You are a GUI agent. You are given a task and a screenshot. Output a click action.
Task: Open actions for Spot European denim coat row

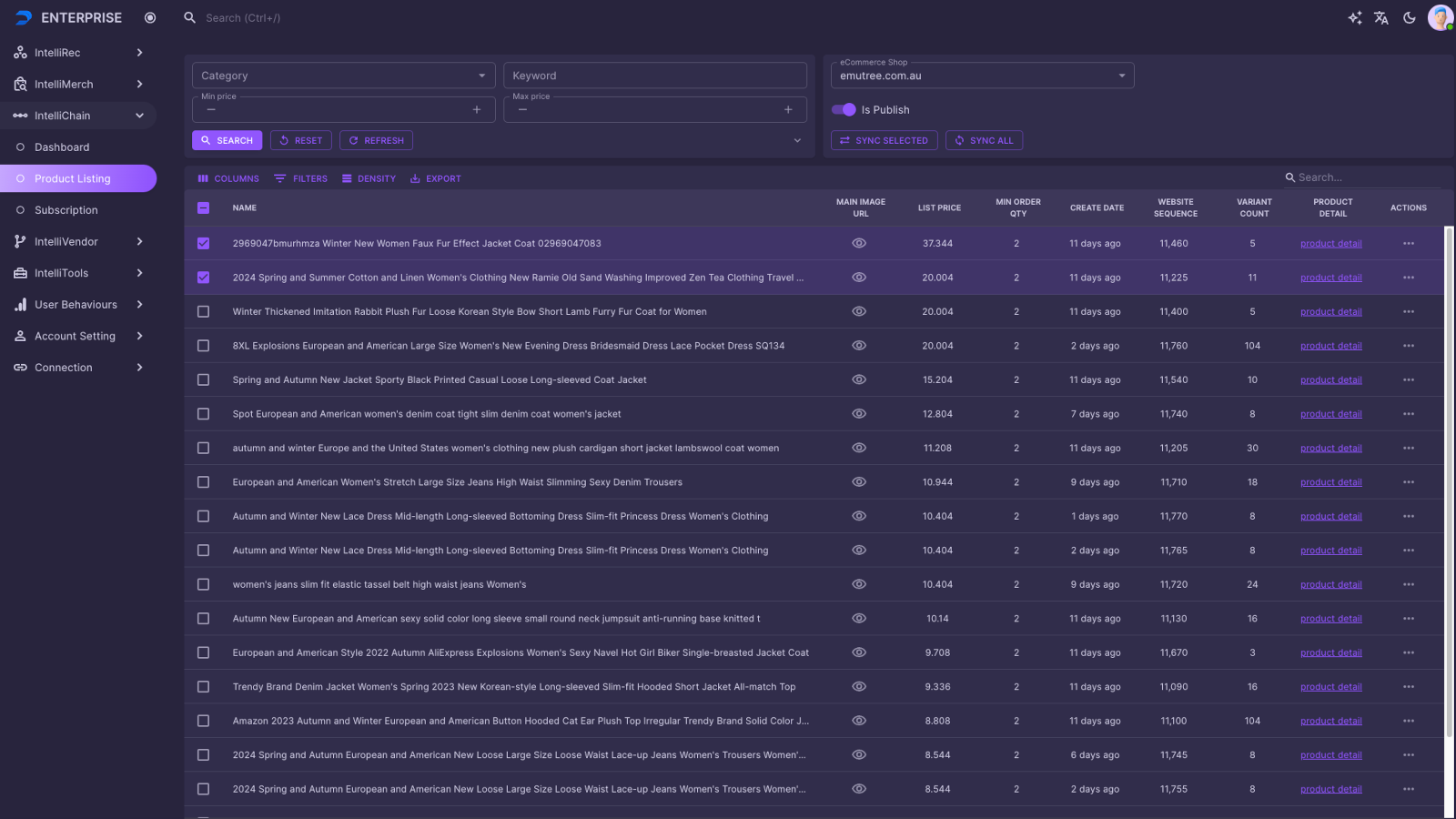click(1409, 414)
